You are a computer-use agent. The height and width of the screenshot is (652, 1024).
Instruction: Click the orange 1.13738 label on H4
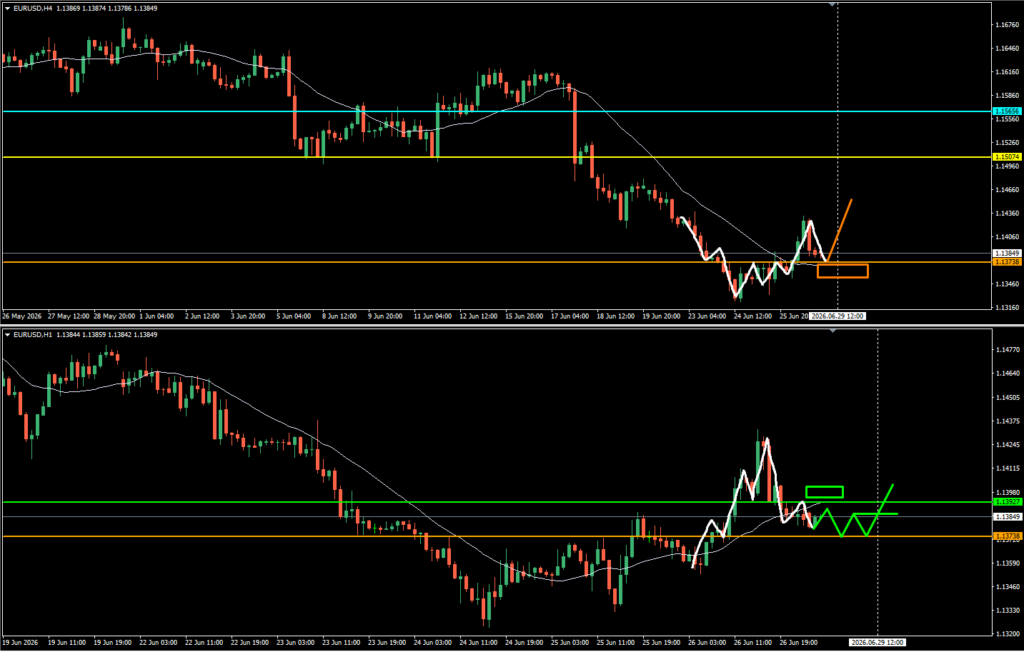[x=1006, y=262]
